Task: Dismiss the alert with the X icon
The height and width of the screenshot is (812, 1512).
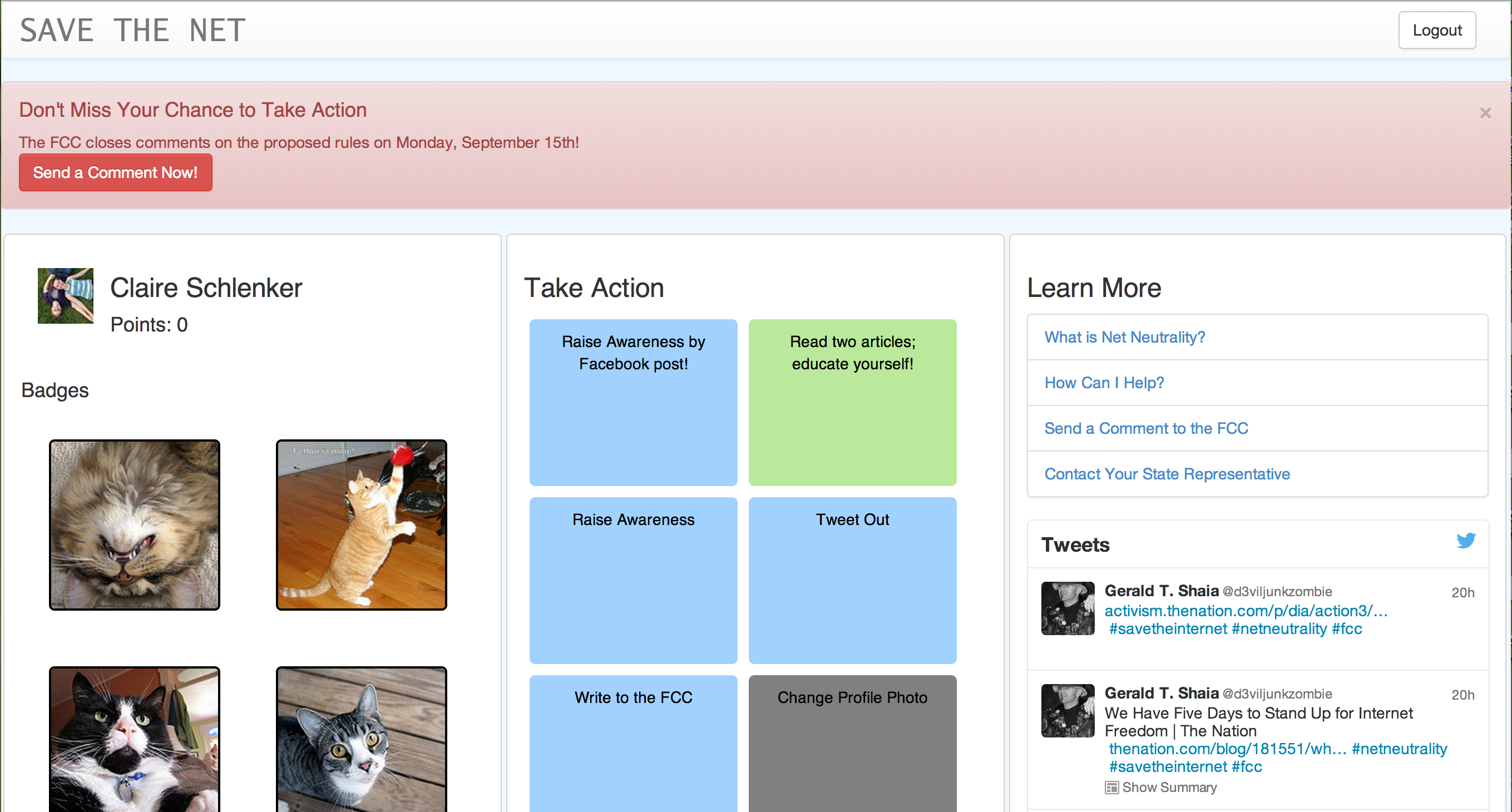Action: click(x=1485, y=113)
